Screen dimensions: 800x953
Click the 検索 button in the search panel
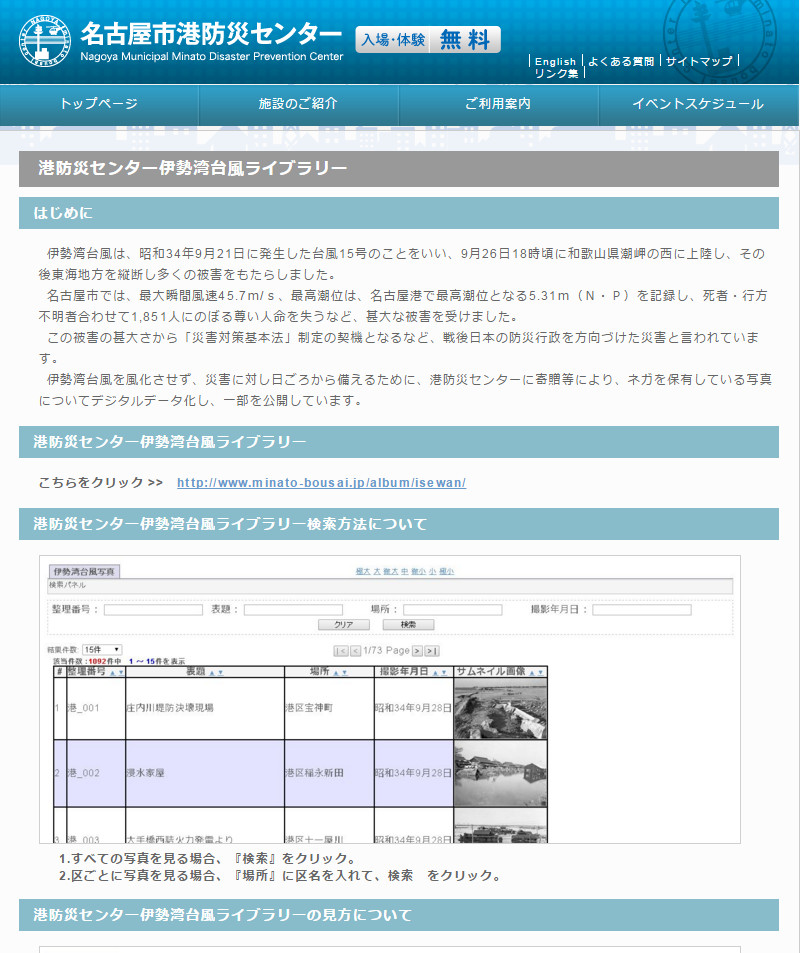pos(409,625)
